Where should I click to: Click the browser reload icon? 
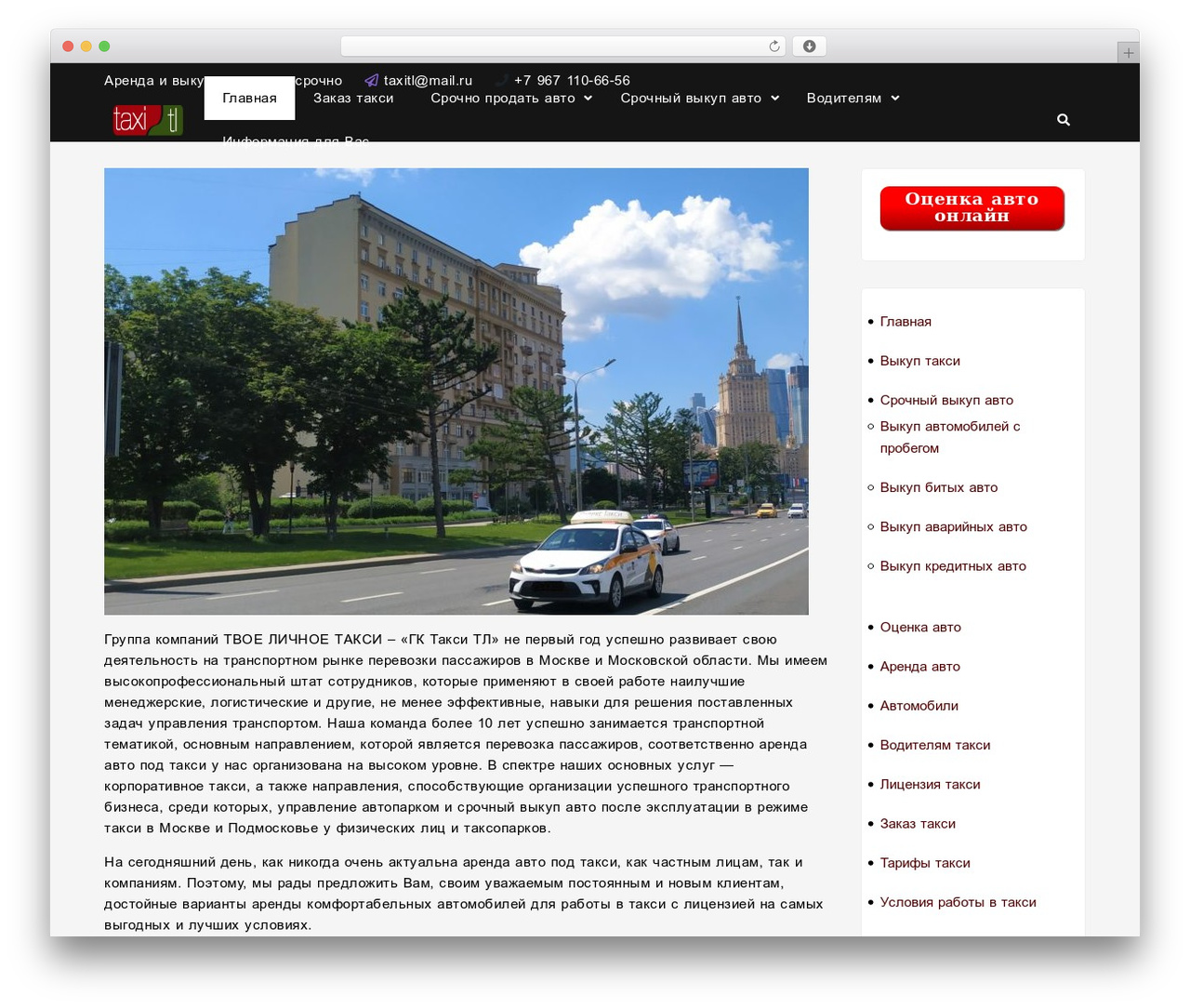774,46
